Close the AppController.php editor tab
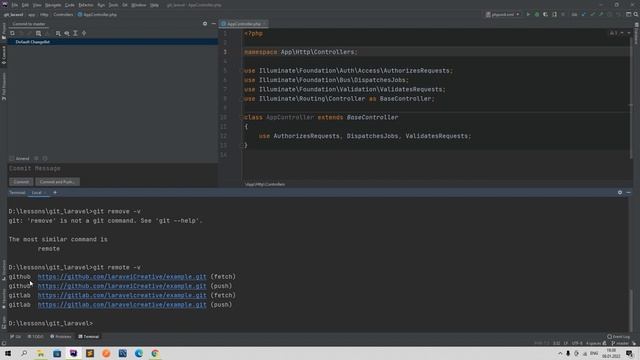The height and width of the screenshot is (360, 640). coord(264,24)
